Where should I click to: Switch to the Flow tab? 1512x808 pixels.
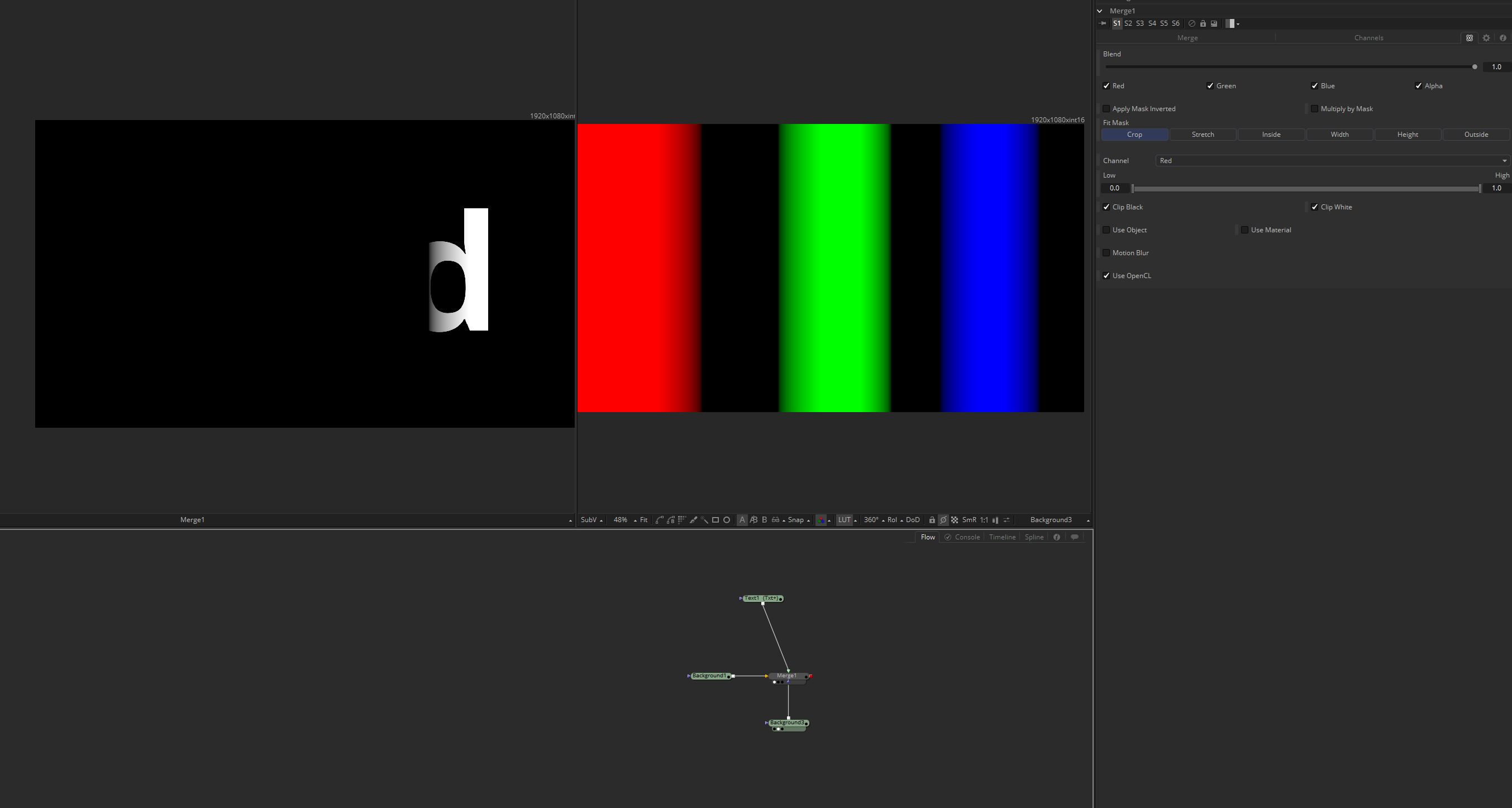tap(927, 537)
